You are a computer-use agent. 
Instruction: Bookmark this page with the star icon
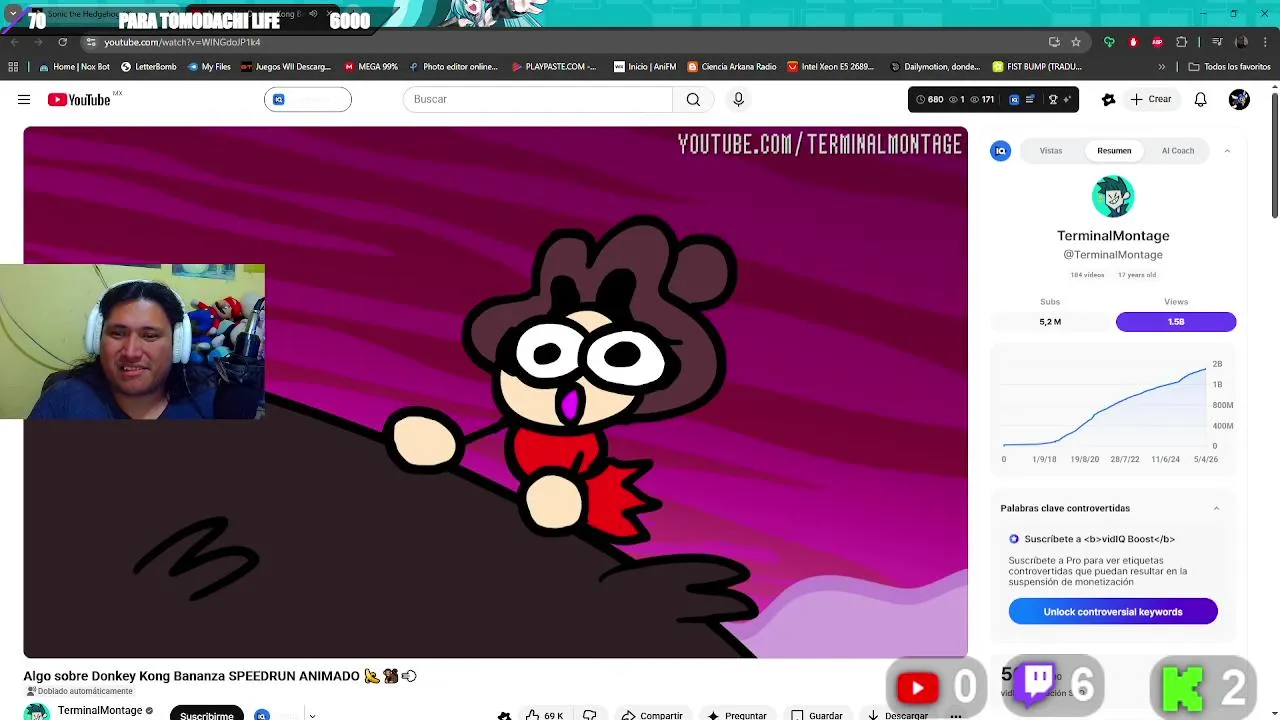pyautogui.click(x=1076, y=42)
